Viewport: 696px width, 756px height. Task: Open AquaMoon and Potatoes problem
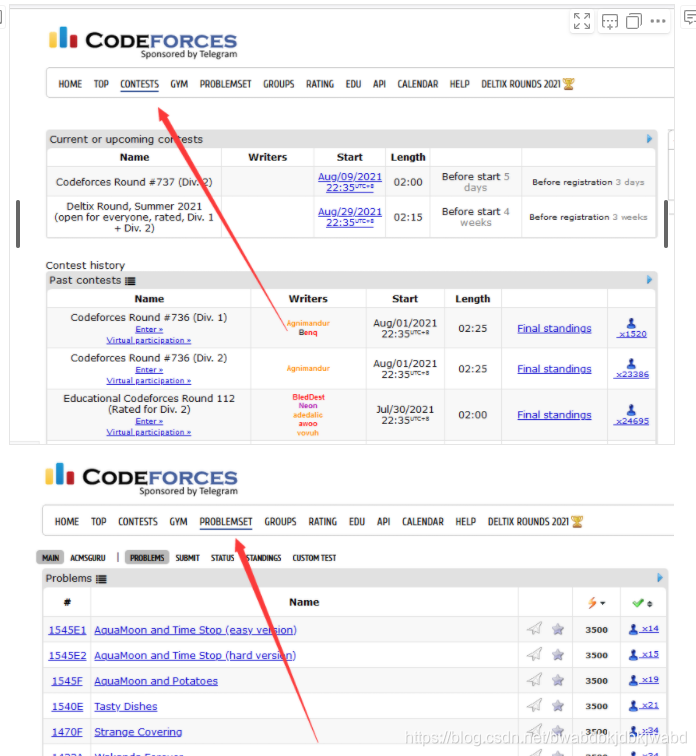156,681
